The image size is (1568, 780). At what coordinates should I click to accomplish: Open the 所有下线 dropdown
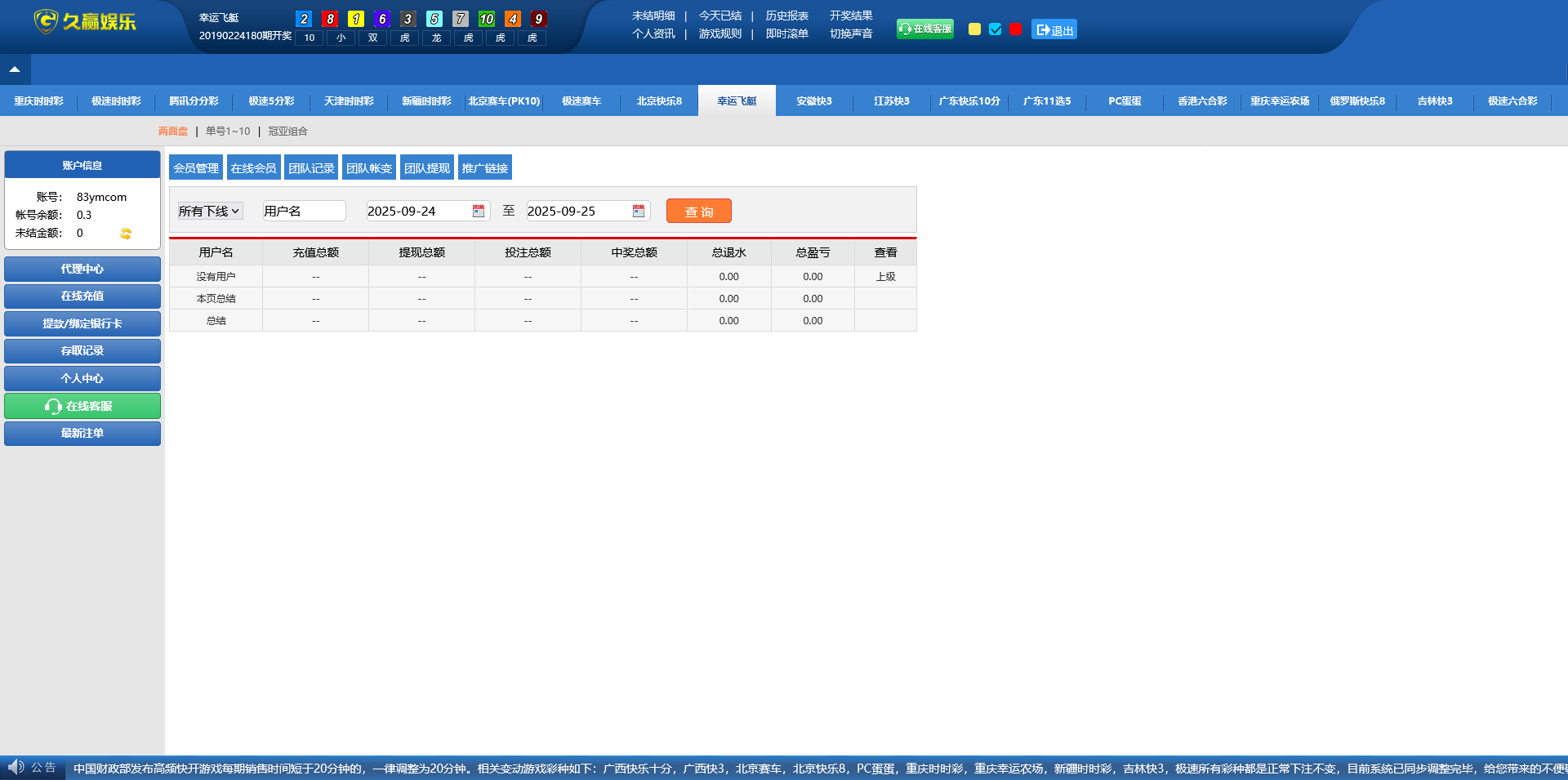click(210, 211)
